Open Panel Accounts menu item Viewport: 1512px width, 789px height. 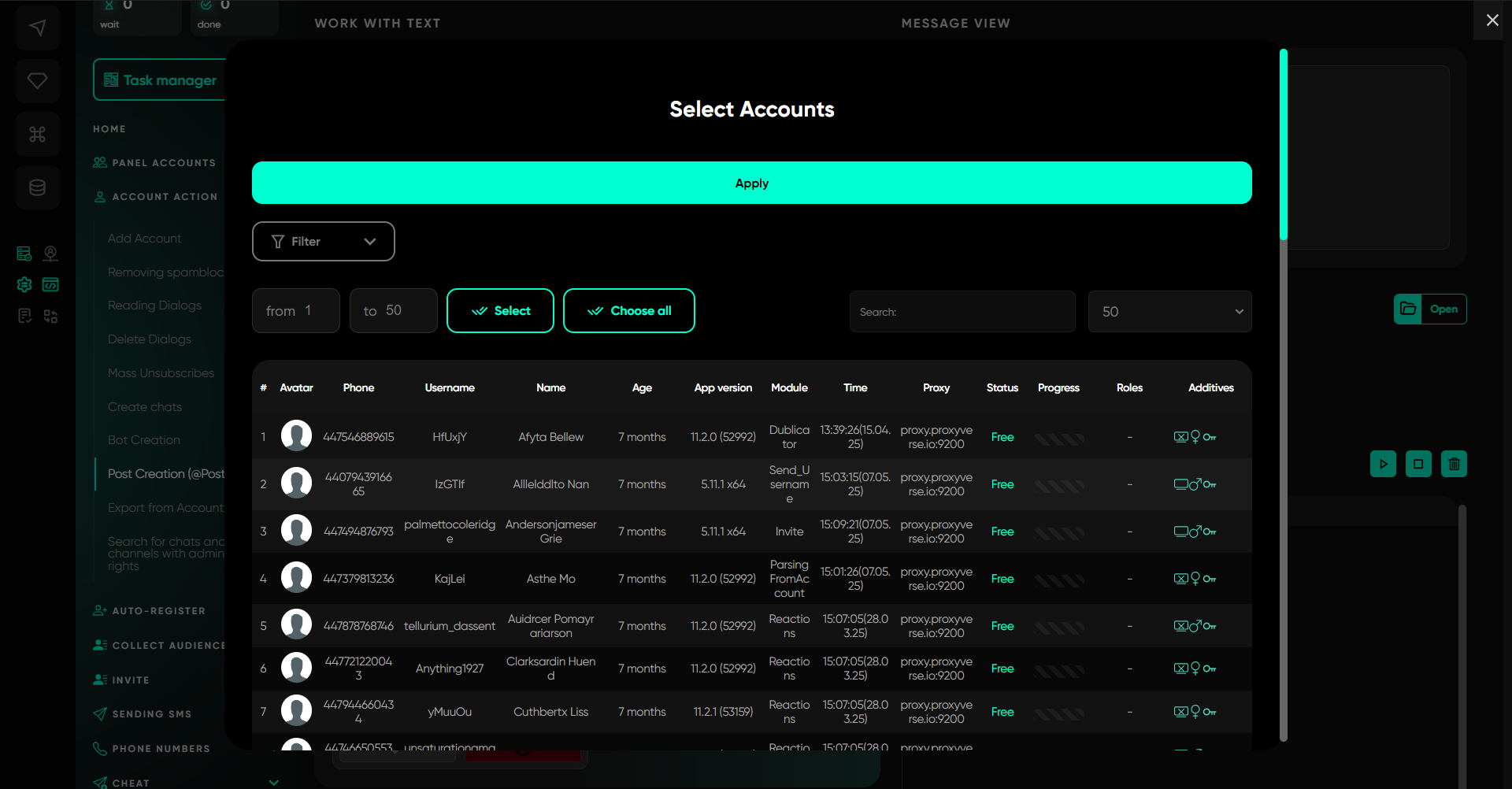click(x=163, y=162)
